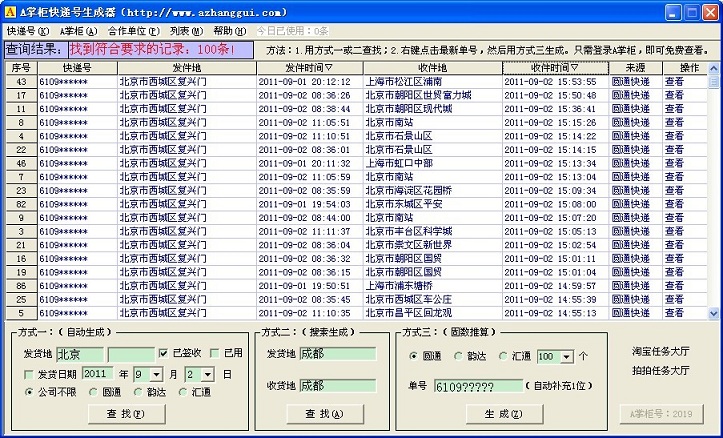Image resolution: width=723 pixels, height=438 pixels.
Task: Click the empty field next to 北京
Action: tap(131, 355)
